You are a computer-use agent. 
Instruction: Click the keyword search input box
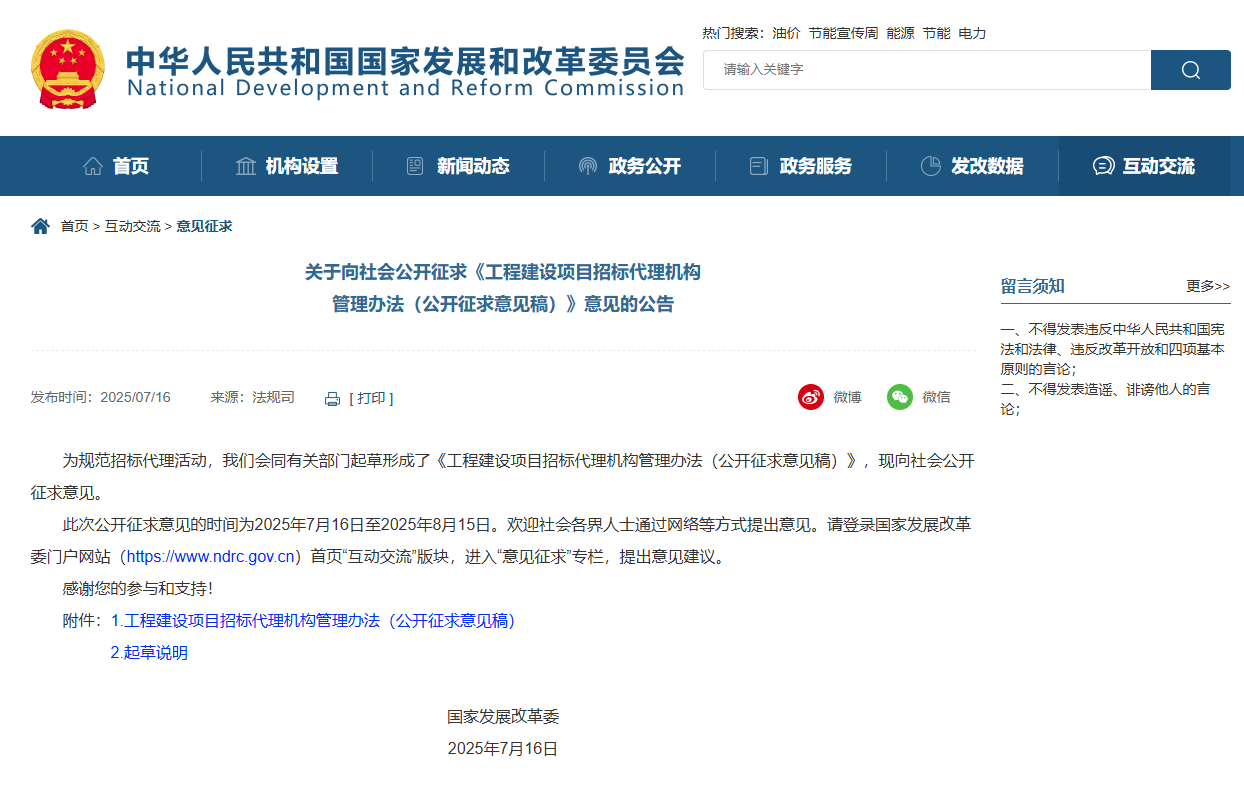coord(920,70)
